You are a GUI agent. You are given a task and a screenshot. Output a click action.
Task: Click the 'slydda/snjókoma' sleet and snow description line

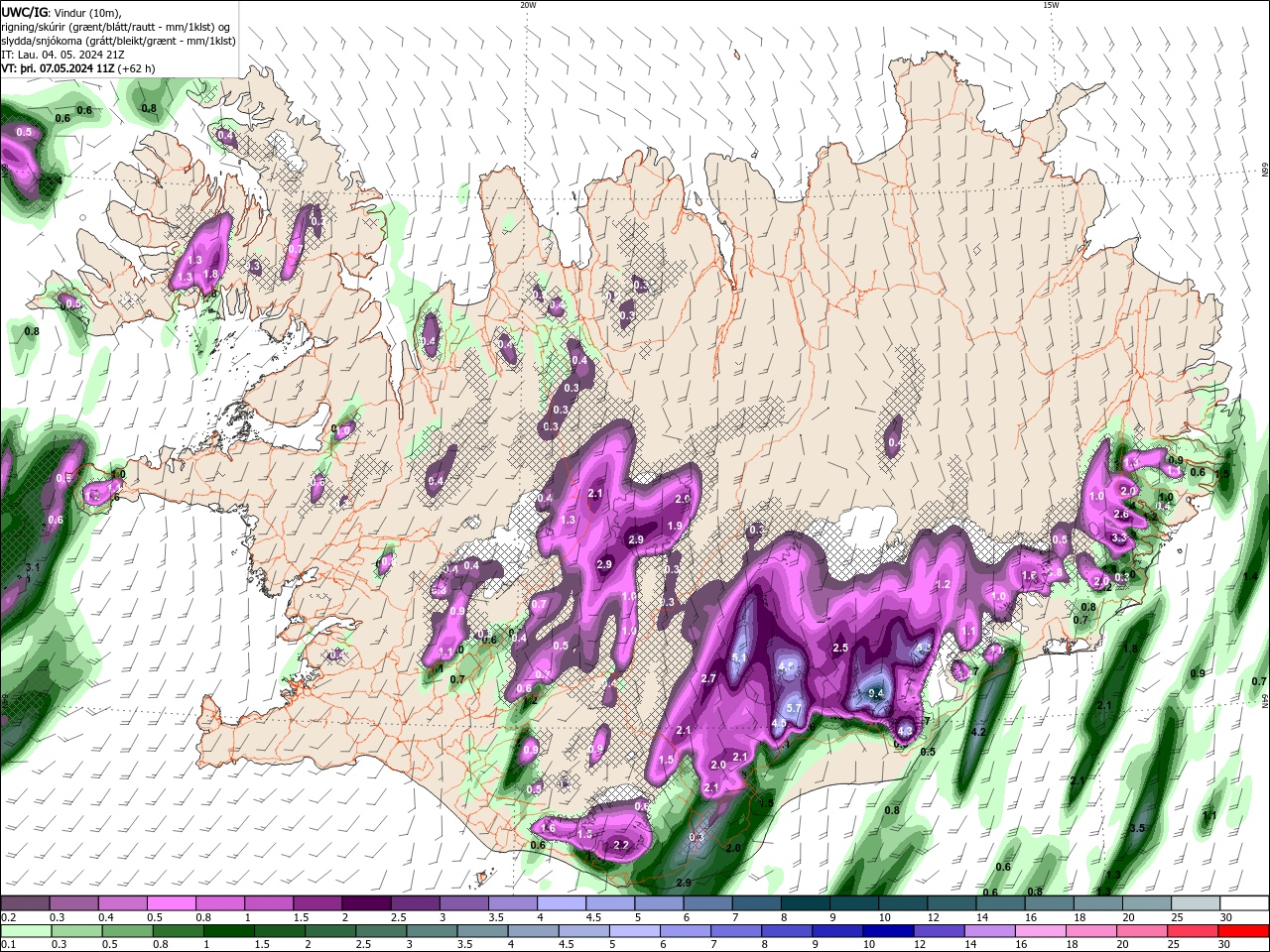pos(118,41)
